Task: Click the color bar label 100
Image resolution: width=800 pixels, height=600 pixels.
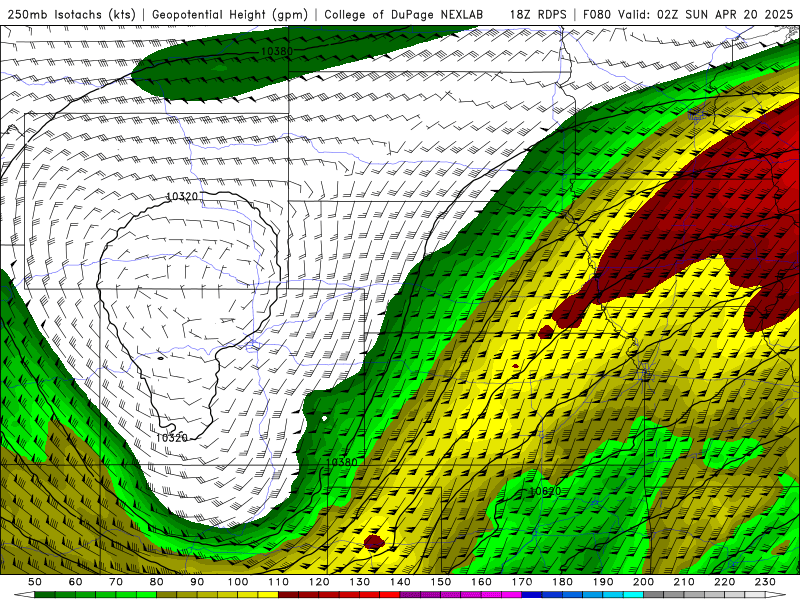Action: point(238,582)
